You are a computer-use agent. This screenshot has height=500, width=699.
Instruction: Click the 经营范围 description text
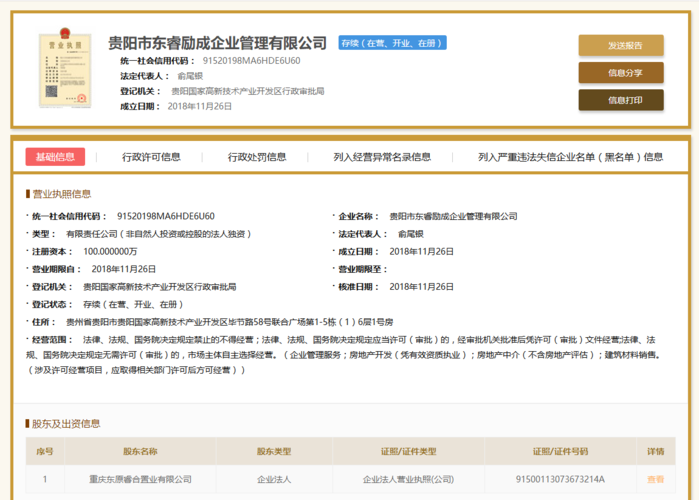coord(343,355)
